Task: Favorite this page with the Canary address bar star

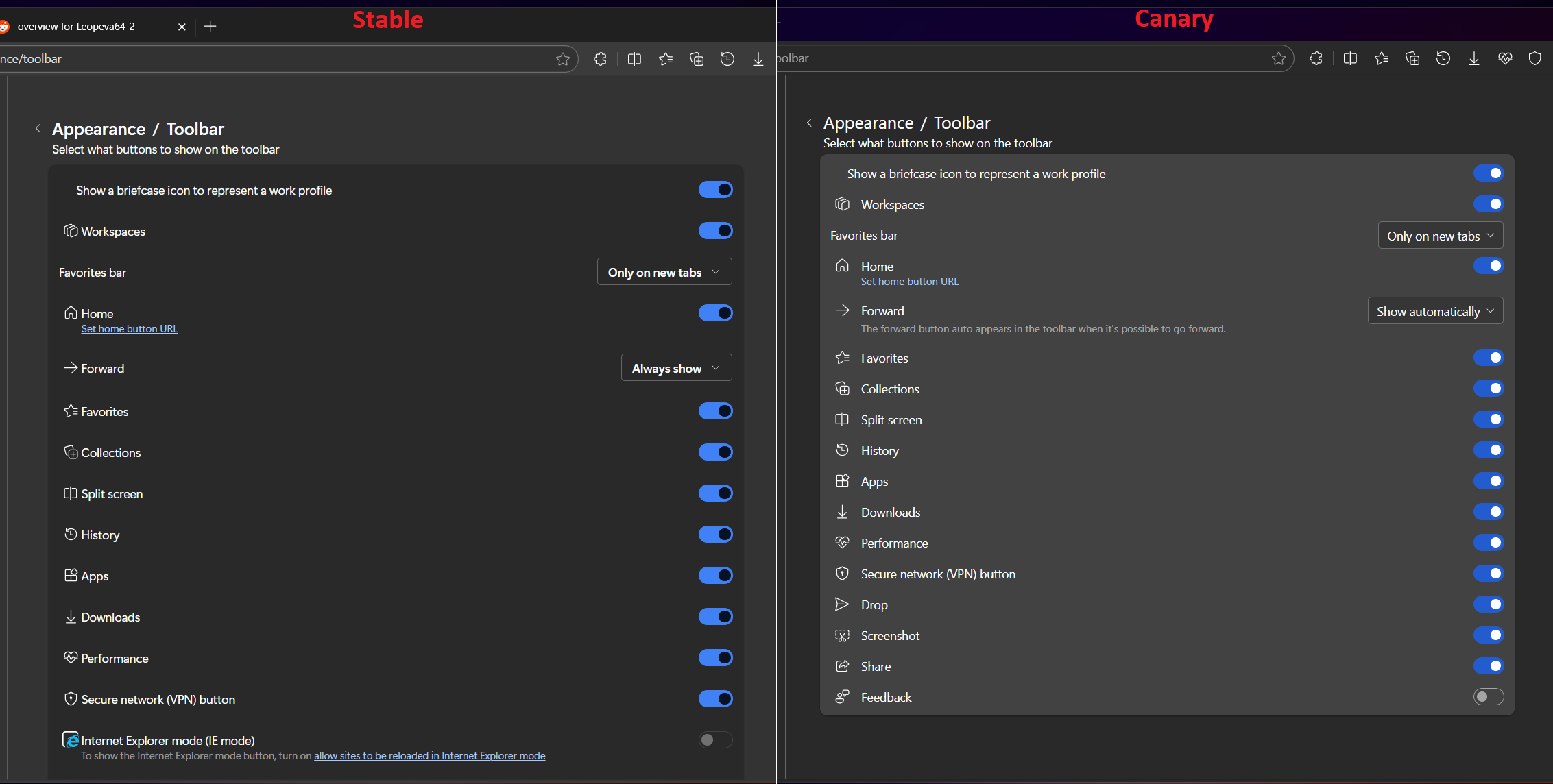Action: (x=1279, y=58)
